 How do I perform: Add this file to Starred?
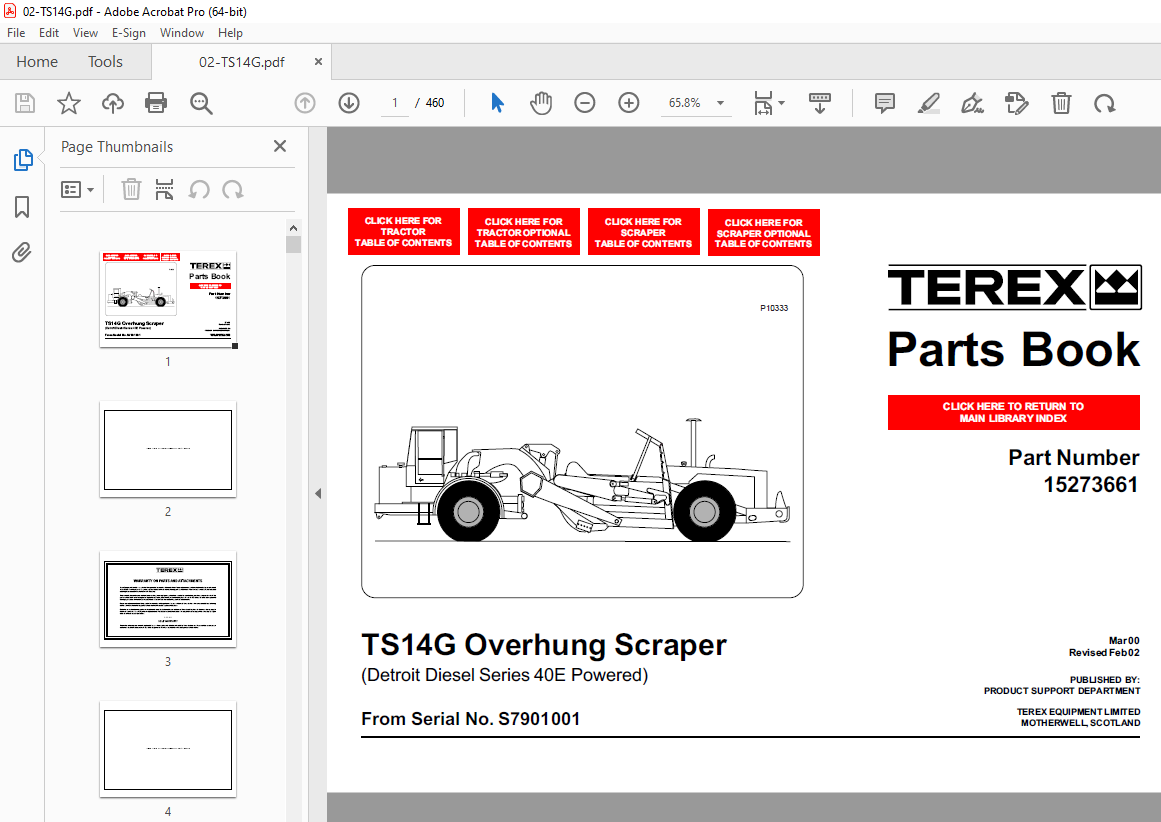69,103
